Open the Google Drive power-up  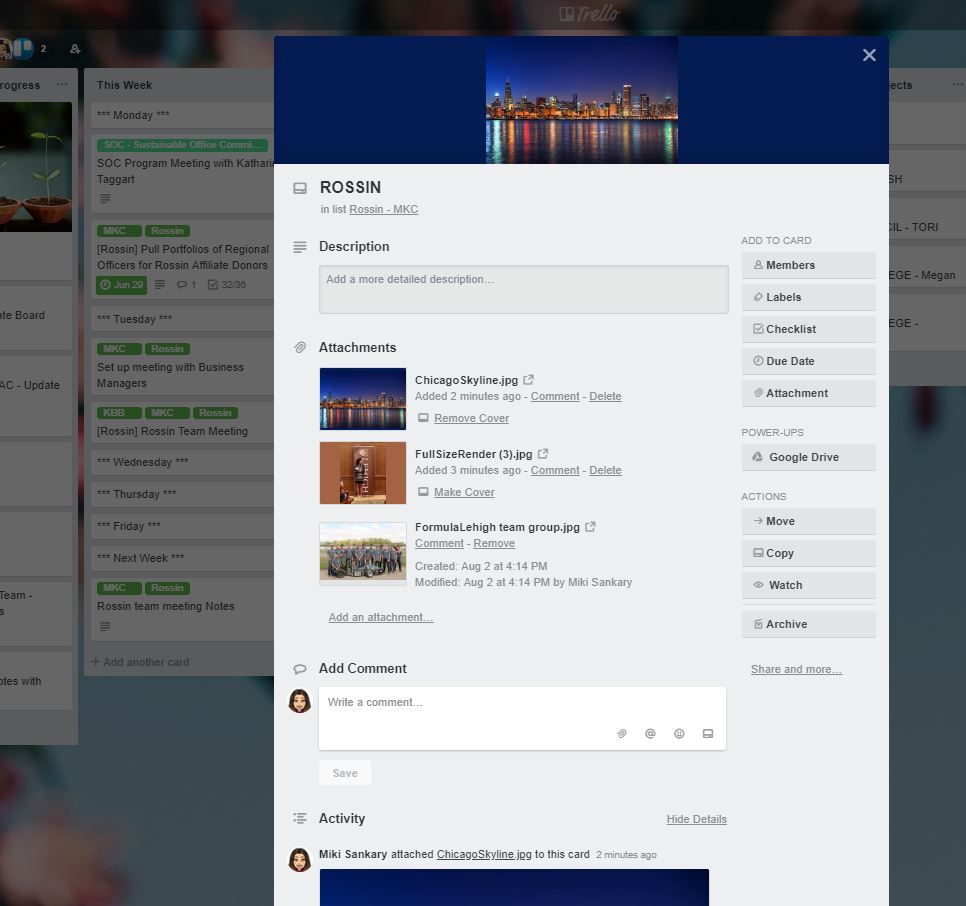pos(808,458)
